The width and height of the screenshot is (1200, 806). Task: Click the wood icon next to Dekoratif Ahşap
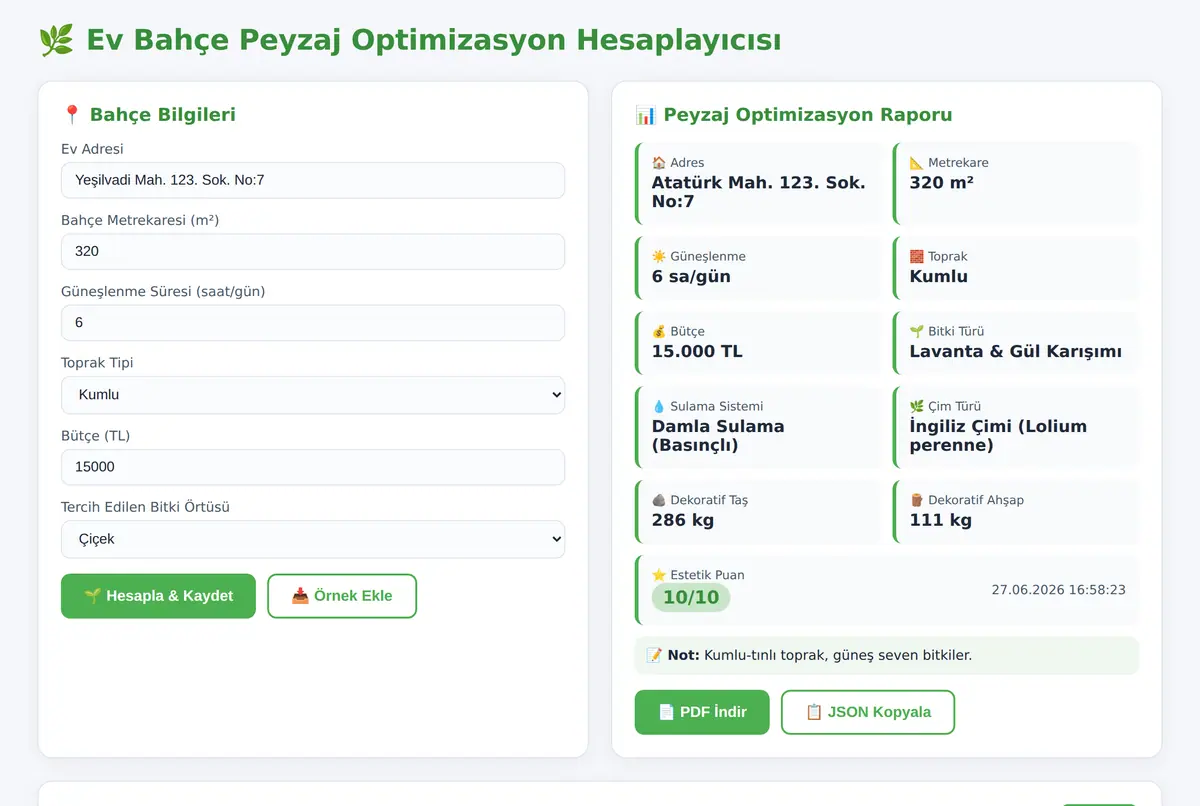917,500
